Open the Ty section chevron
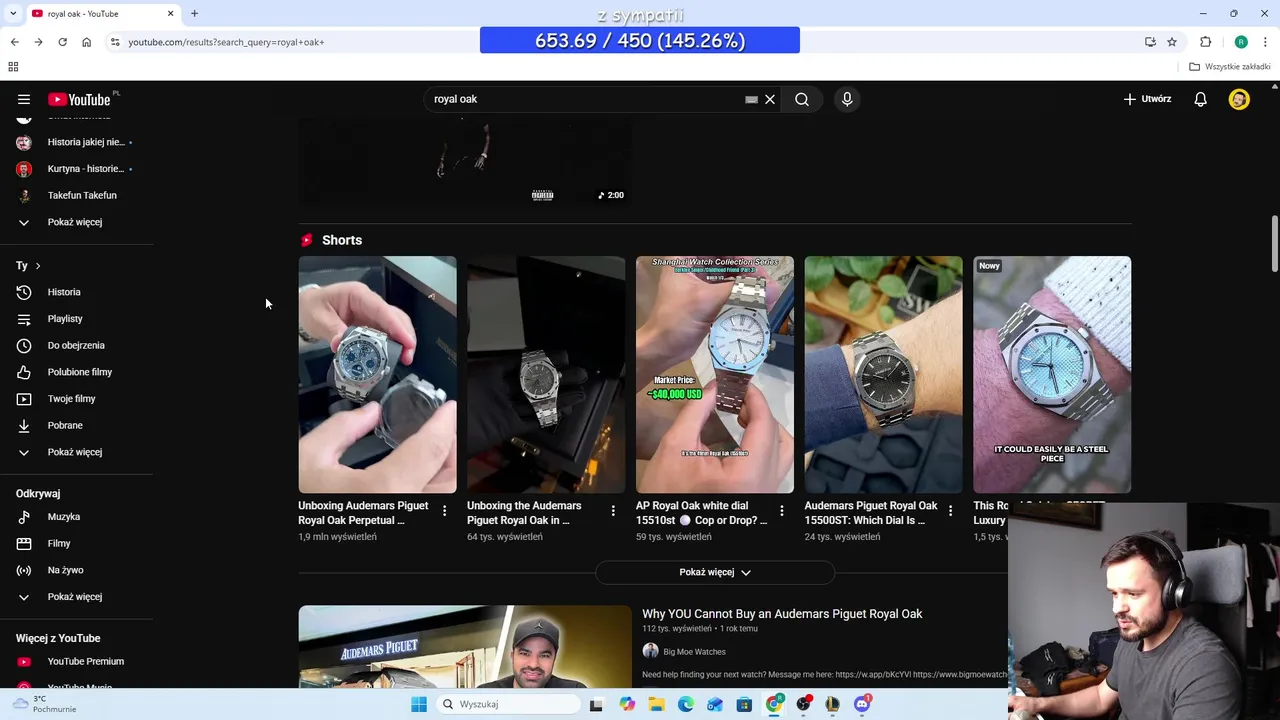Screen dimensions: 1280x720 click(38, 266)
